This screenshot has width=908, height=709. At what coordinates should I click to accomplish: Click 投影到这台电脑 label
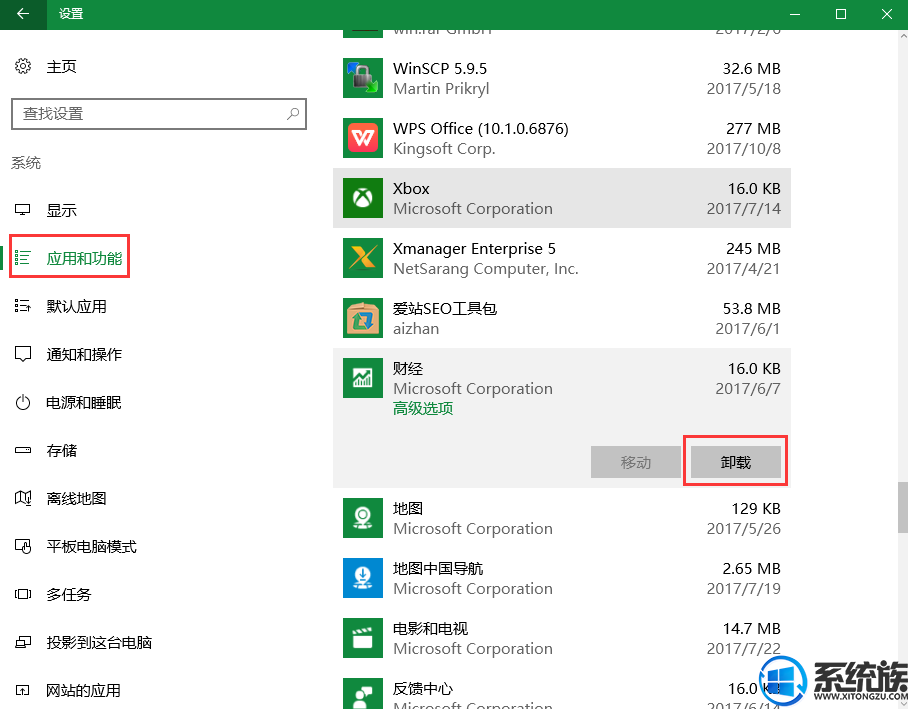coord(99,643)
